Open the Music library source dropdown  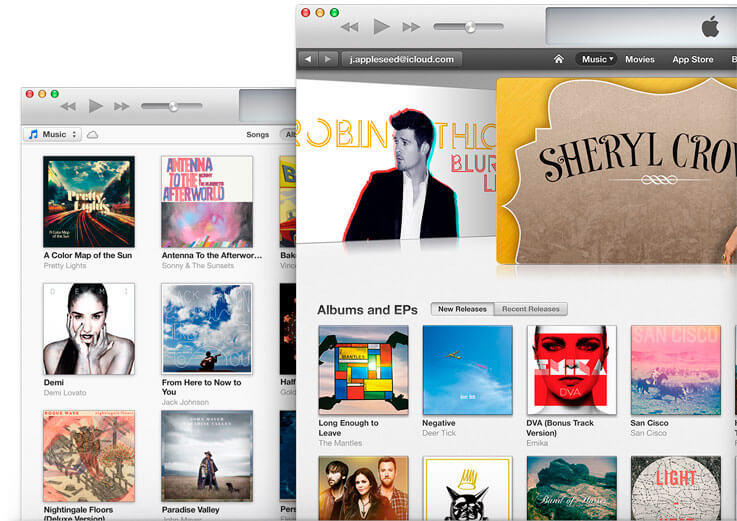(x=52, y=134)
